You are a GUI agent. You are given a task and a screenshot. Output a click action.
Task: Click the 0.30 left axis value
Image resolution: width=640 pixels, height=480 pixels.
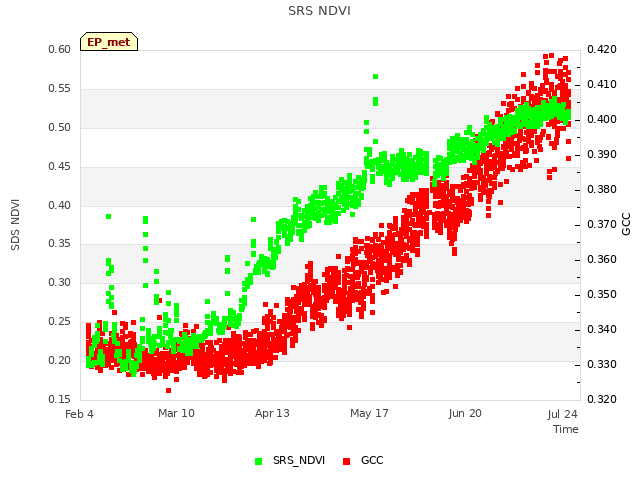tap(60, 282)
